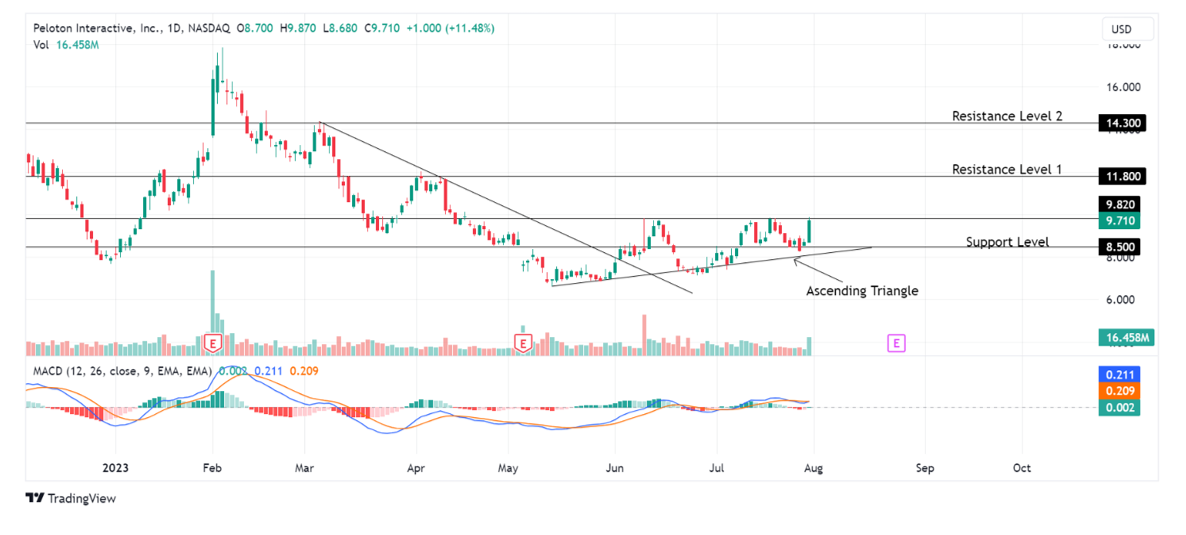Click the Aug label on the time axis
This screenshot has width=1186, height=535.
point(813,468)
